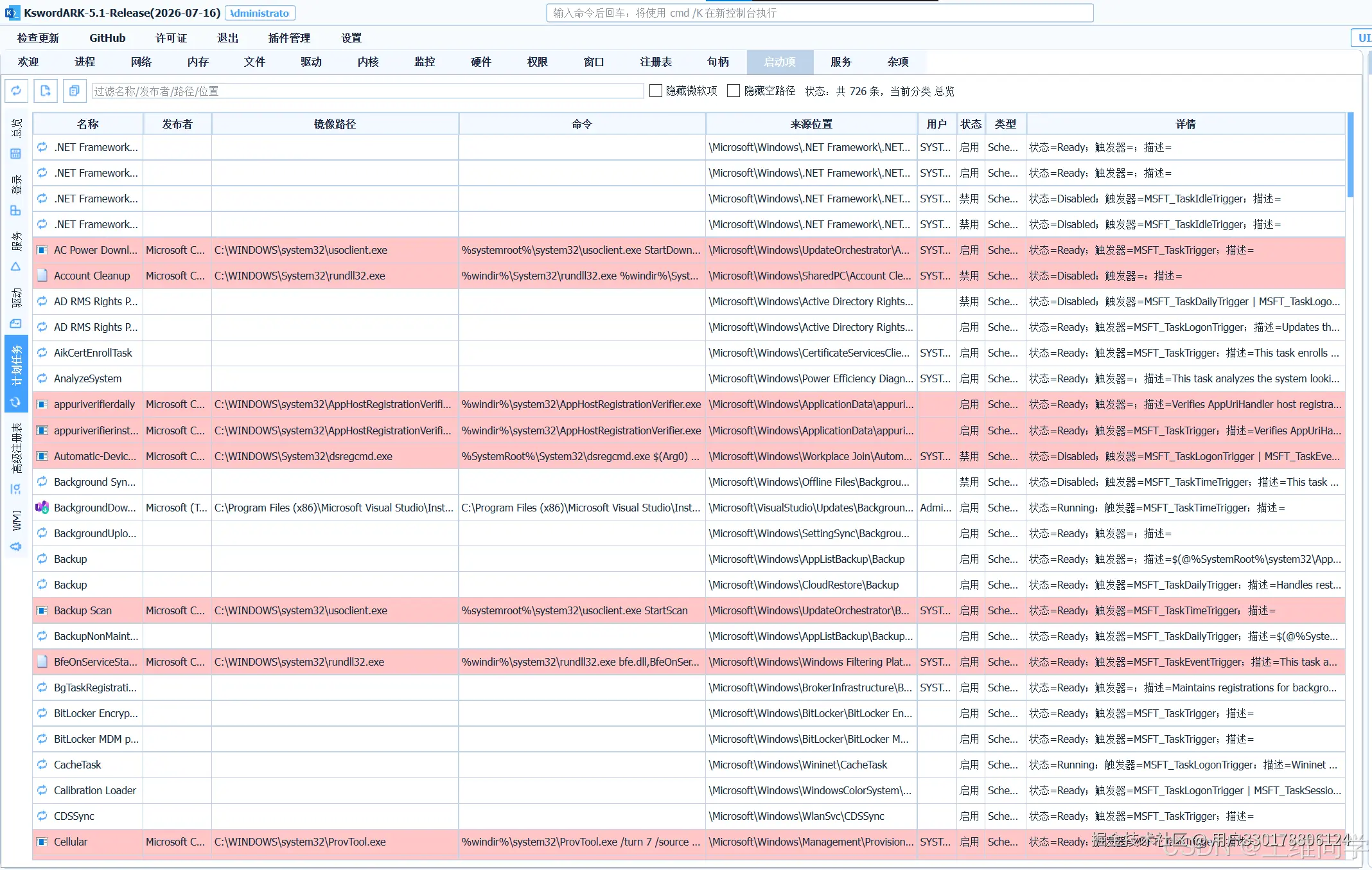This screenshot has width=1372, height=870.
Task: Sort by the 镜像路径 column header
Action: point(335,124)
